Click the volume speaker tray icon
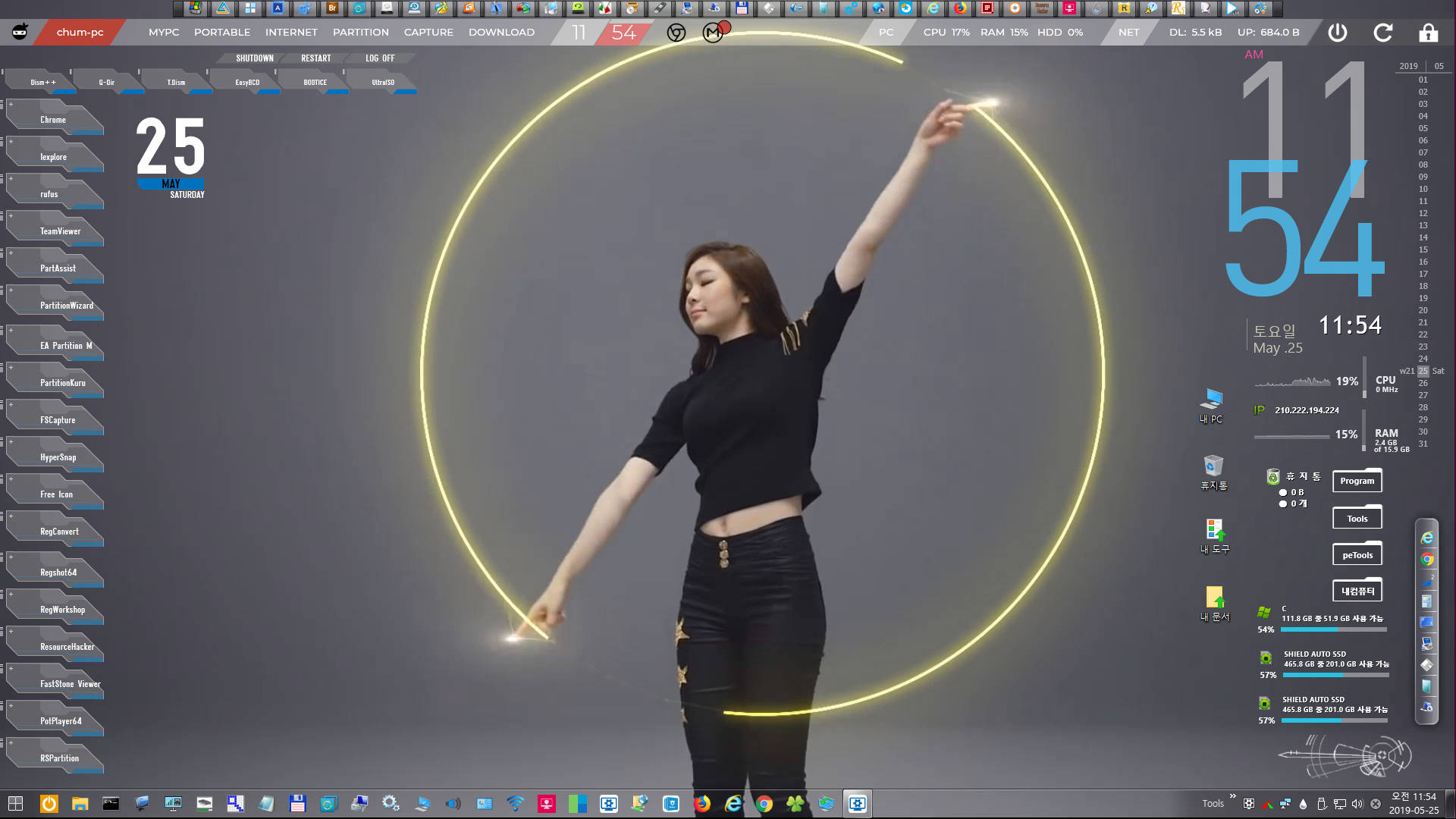This screenshot has height=819, width=1456. point(1357,804)
